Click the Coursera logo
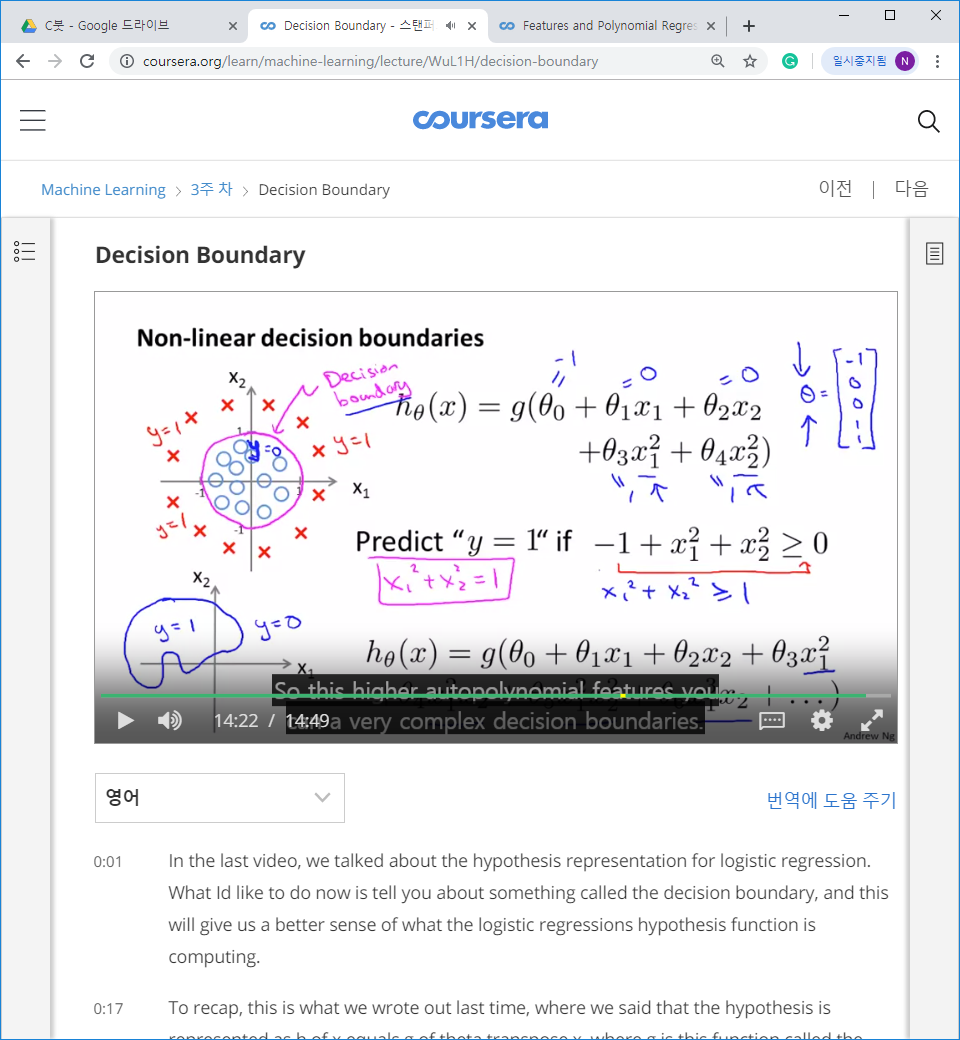The image size is (960, 1040). pos(480,119)
